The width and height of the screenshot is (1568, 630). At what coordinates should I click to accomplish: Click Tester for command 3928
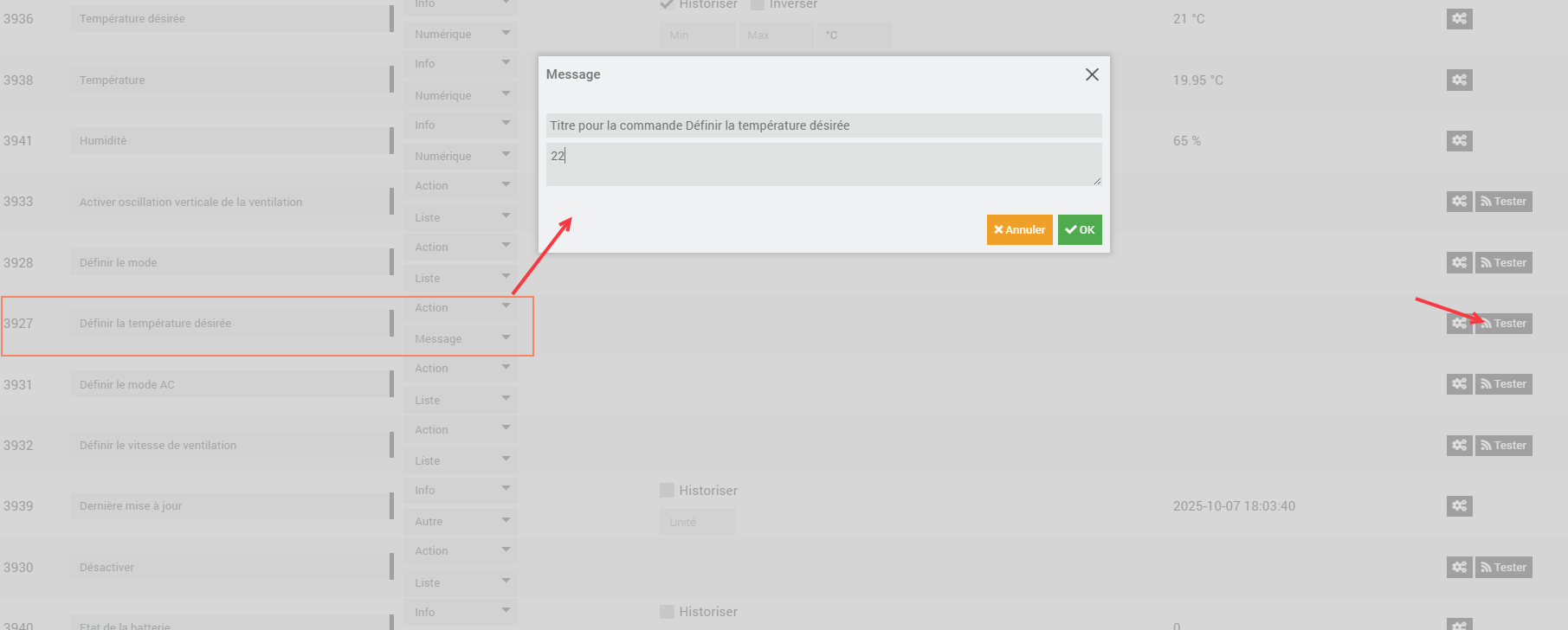[x=1504, y=262]
